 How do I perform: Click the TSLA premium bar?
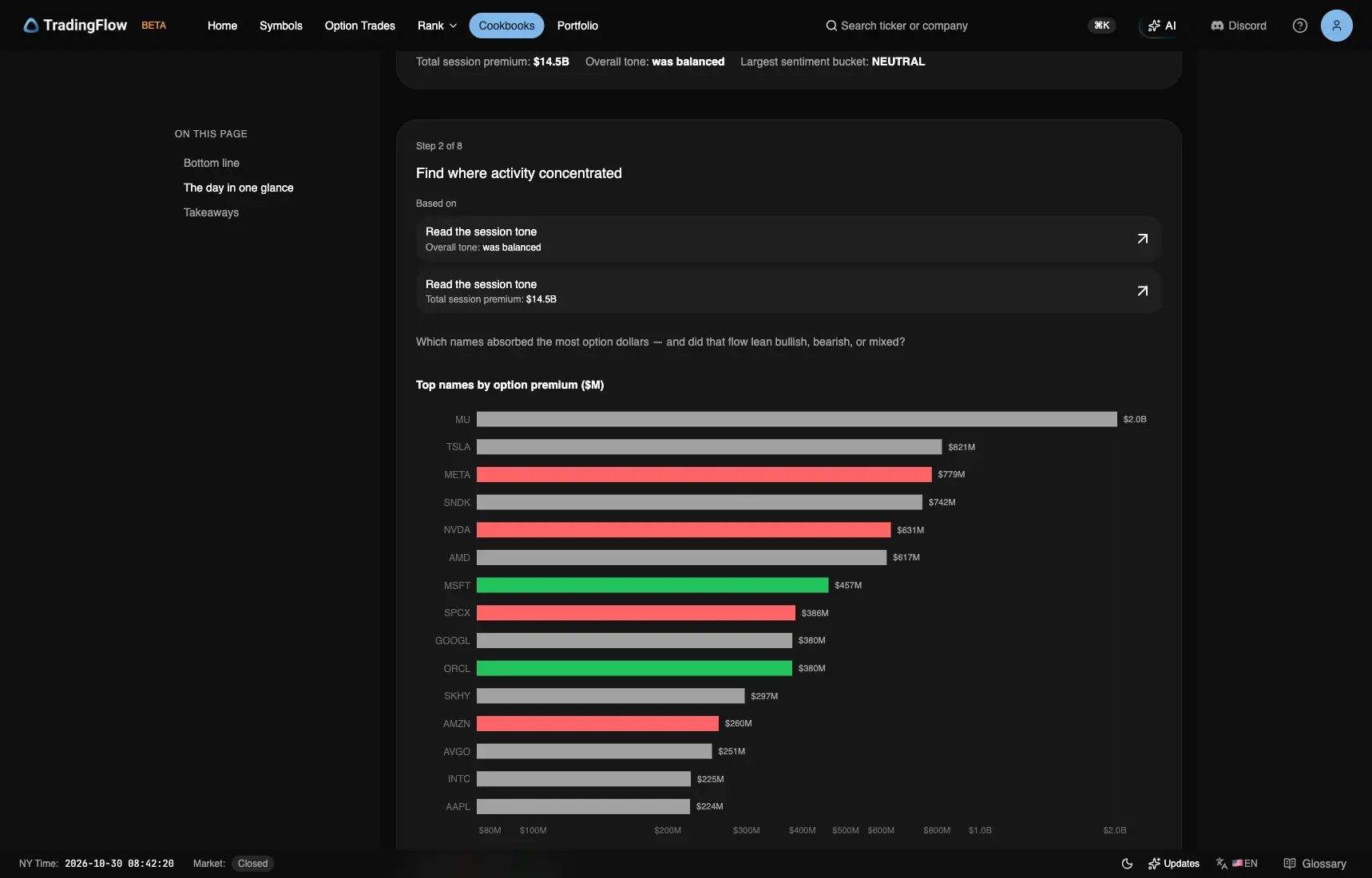pyautogui.click(x=709, y=447)
